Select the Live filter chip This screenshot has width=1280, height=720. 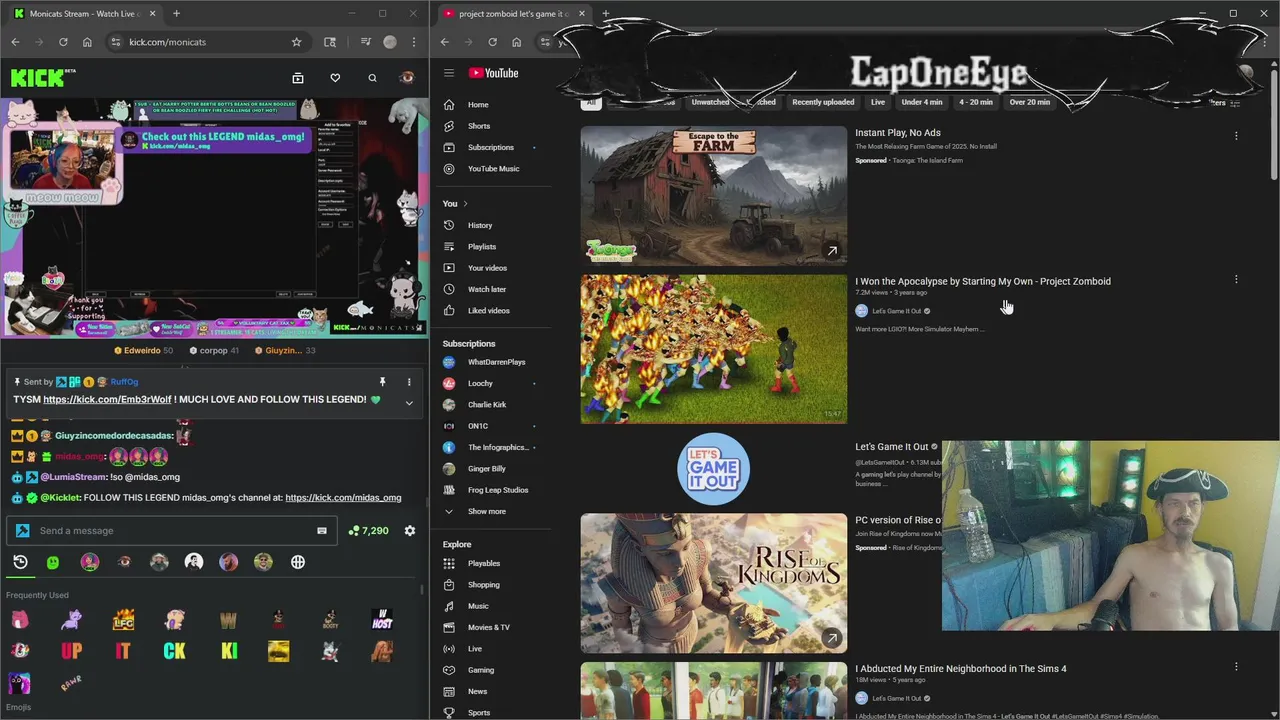877,102
